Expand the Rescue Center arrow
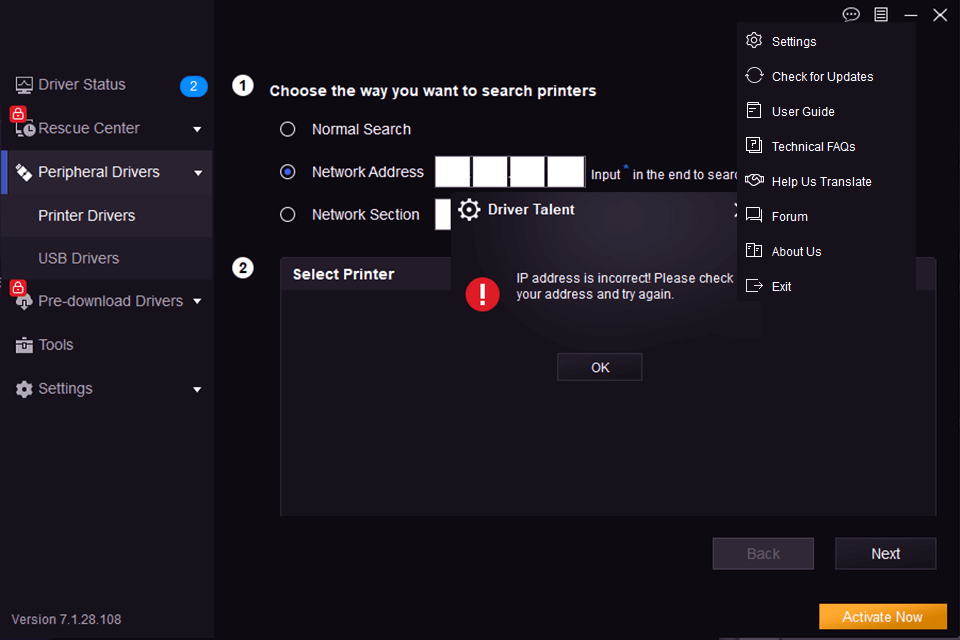This screenshot has height=640, width=960. coord(197,129)
